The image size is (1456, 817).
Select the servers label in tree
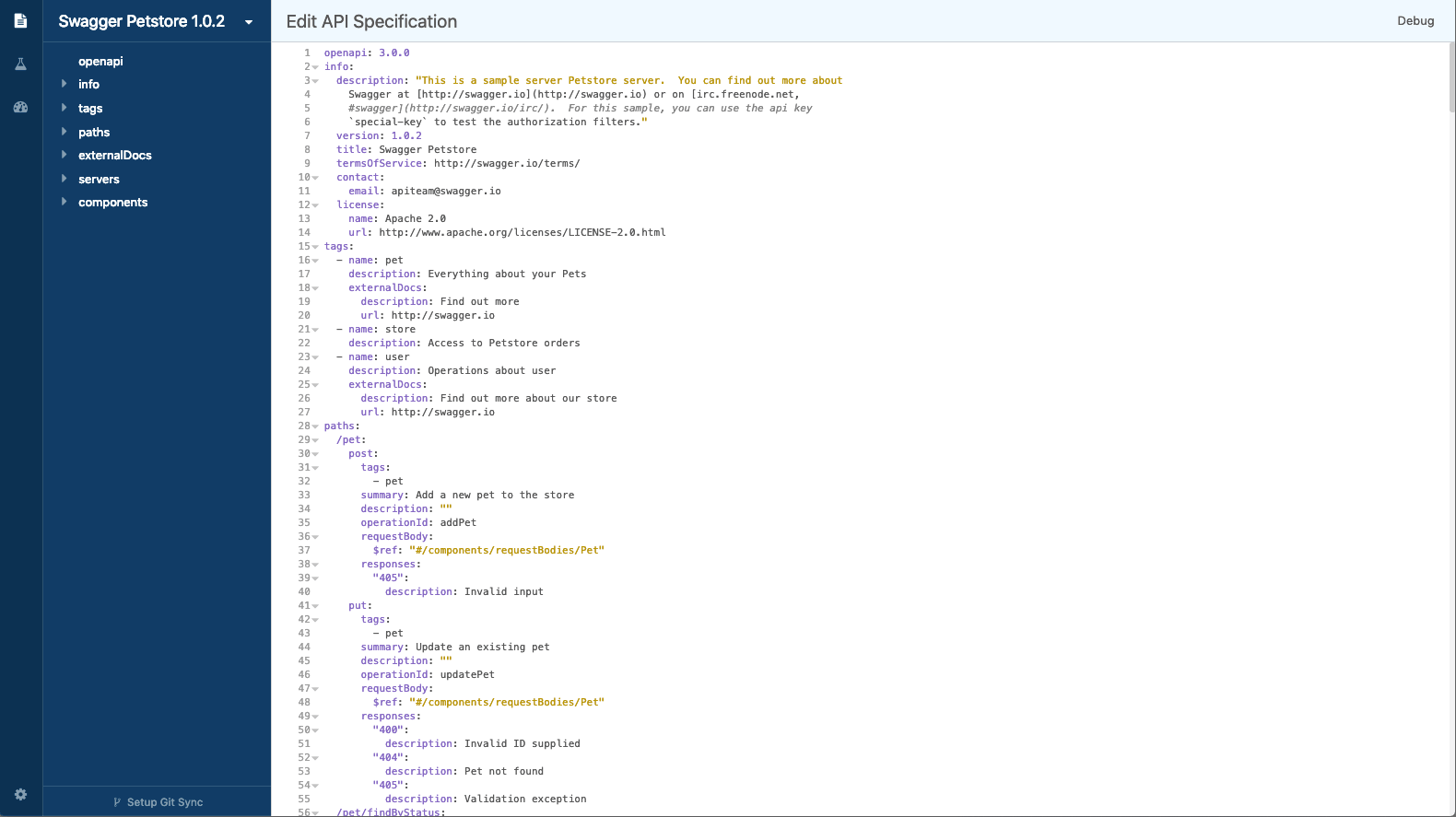tap(99, 179)
